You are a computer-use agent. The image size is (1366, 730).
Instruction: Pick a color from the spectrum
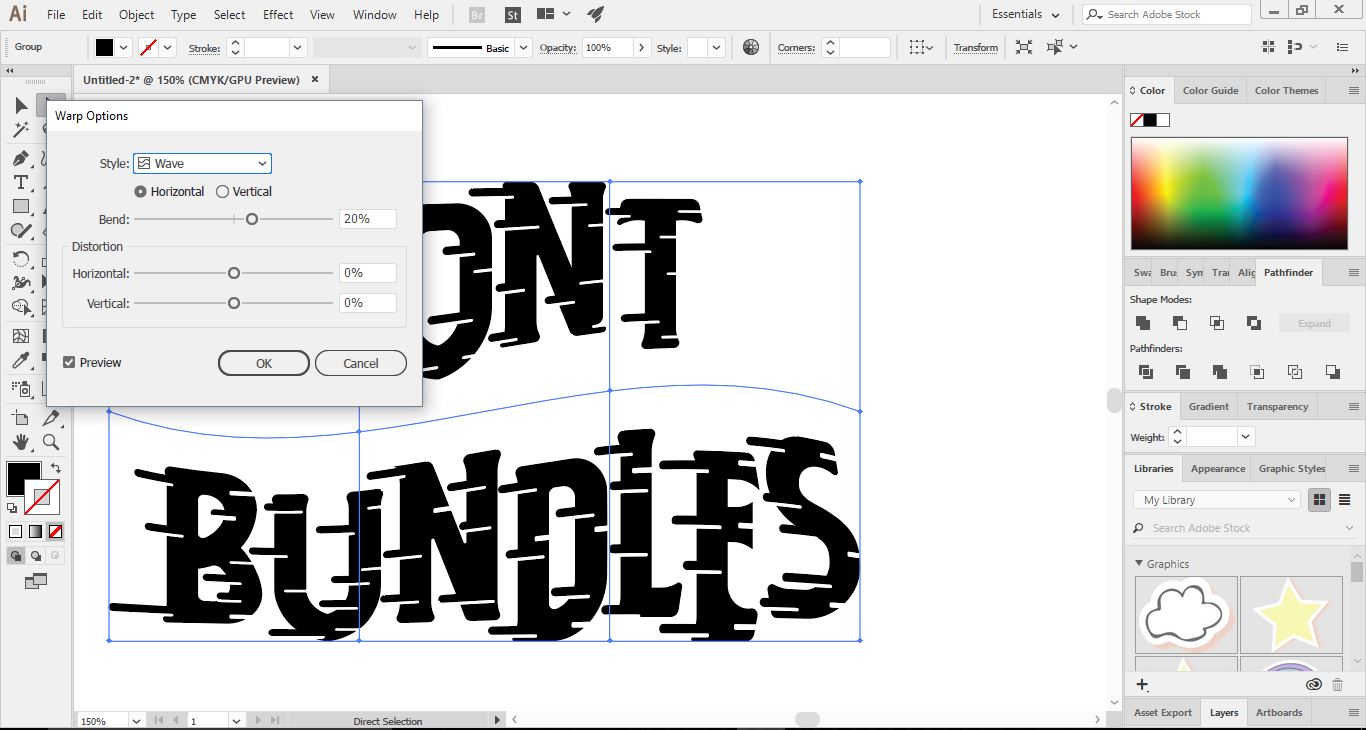(1238, 193)
